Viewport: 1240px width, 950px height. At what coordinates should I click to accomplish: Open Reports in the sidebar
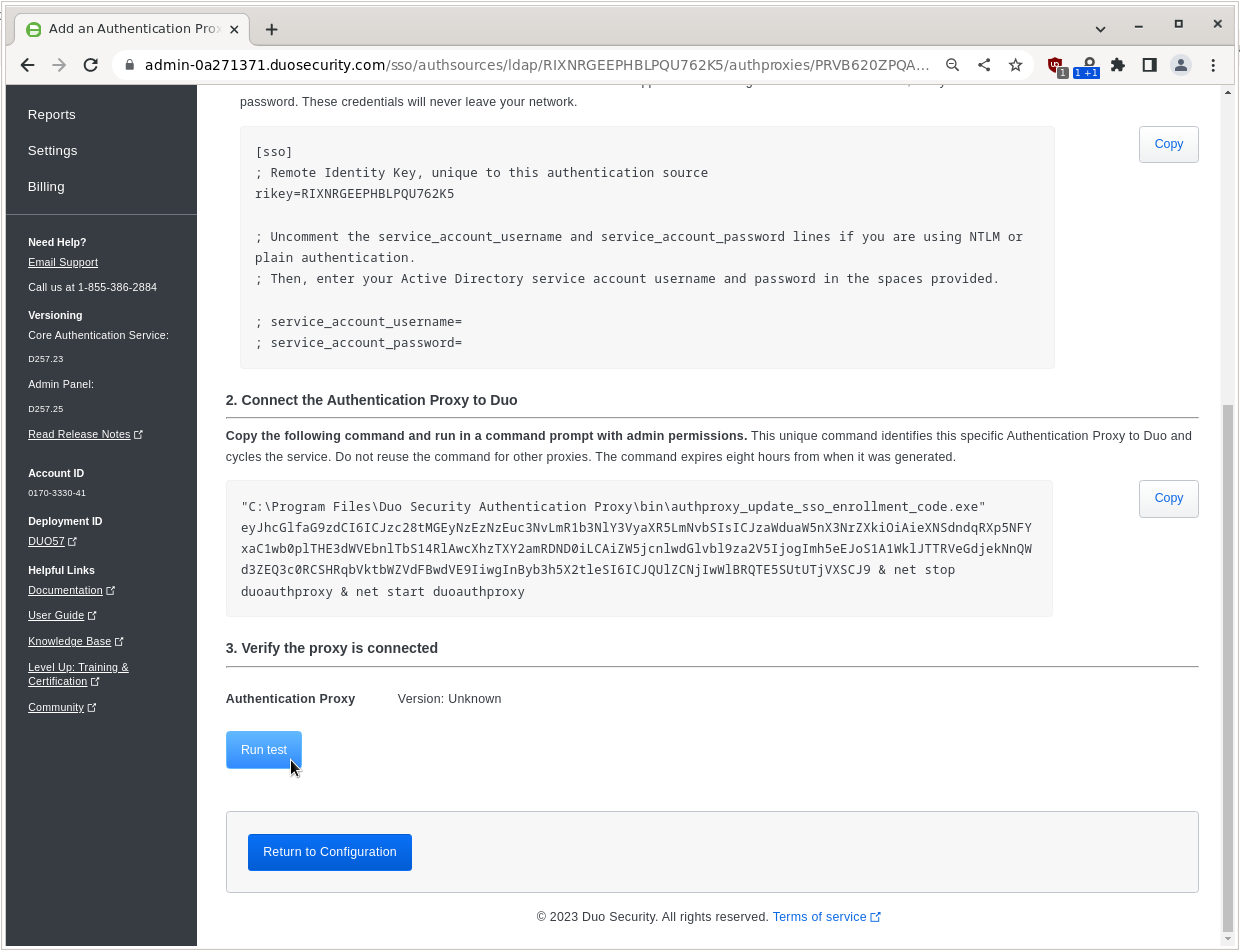(52, 115)
